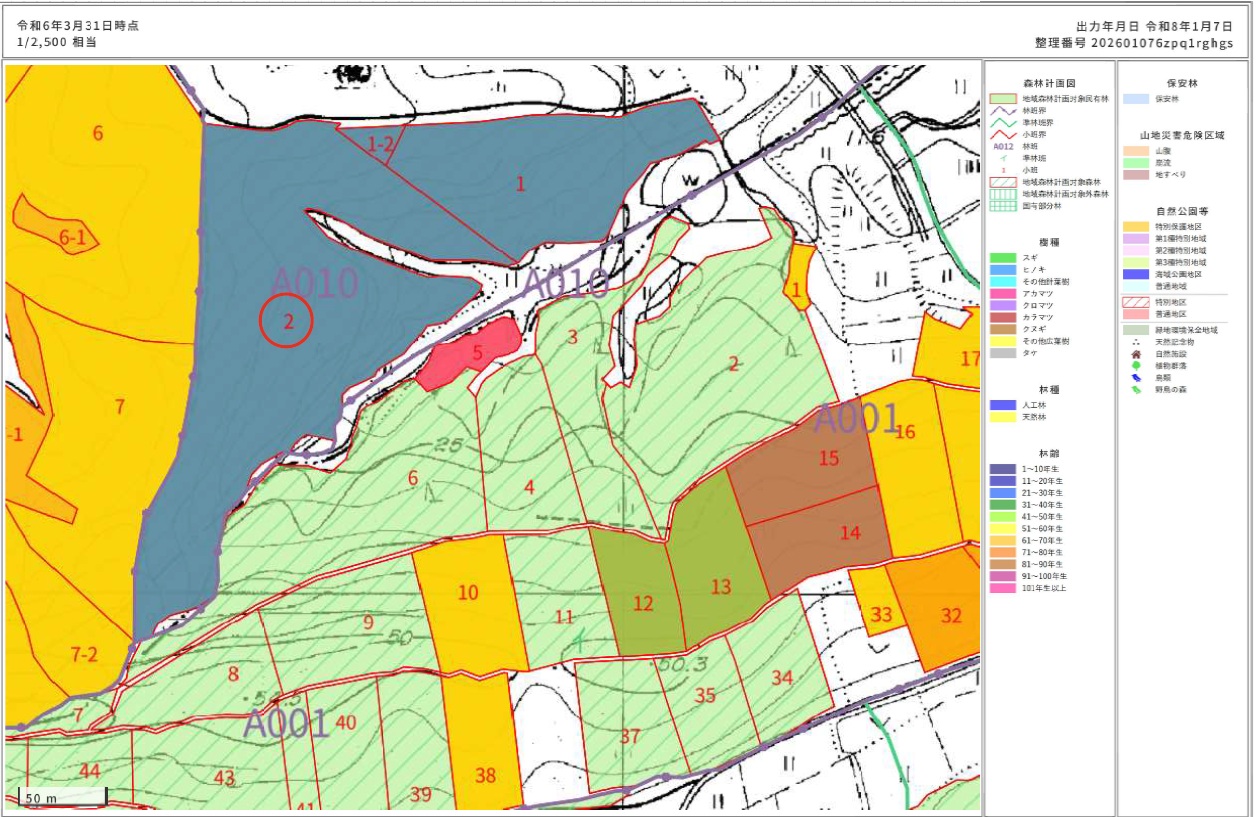
Task: Click the green 準林班界 line symbol
Action: [x=1002, y=122]
